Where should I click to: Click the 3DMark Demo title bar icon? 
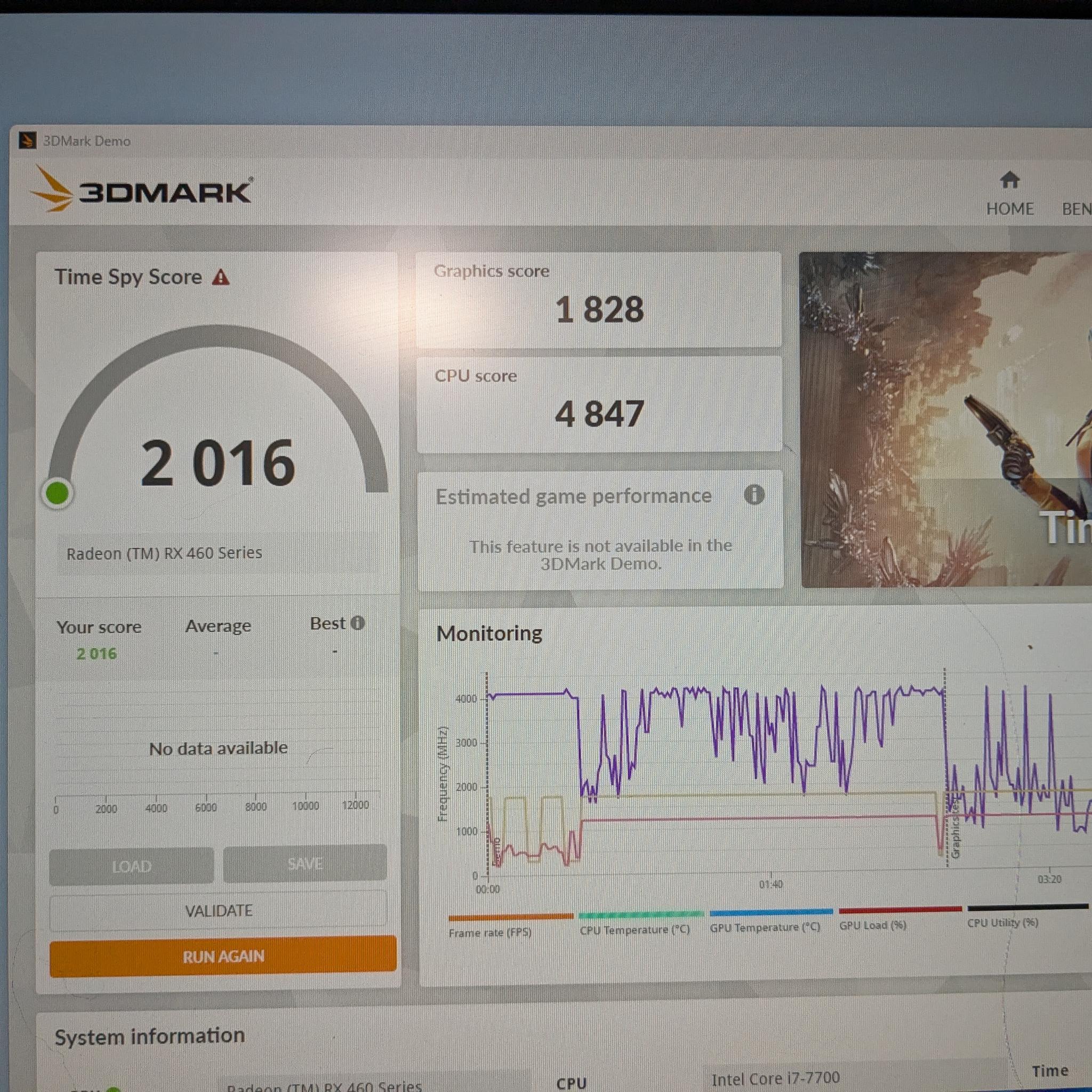click(27, 140)
